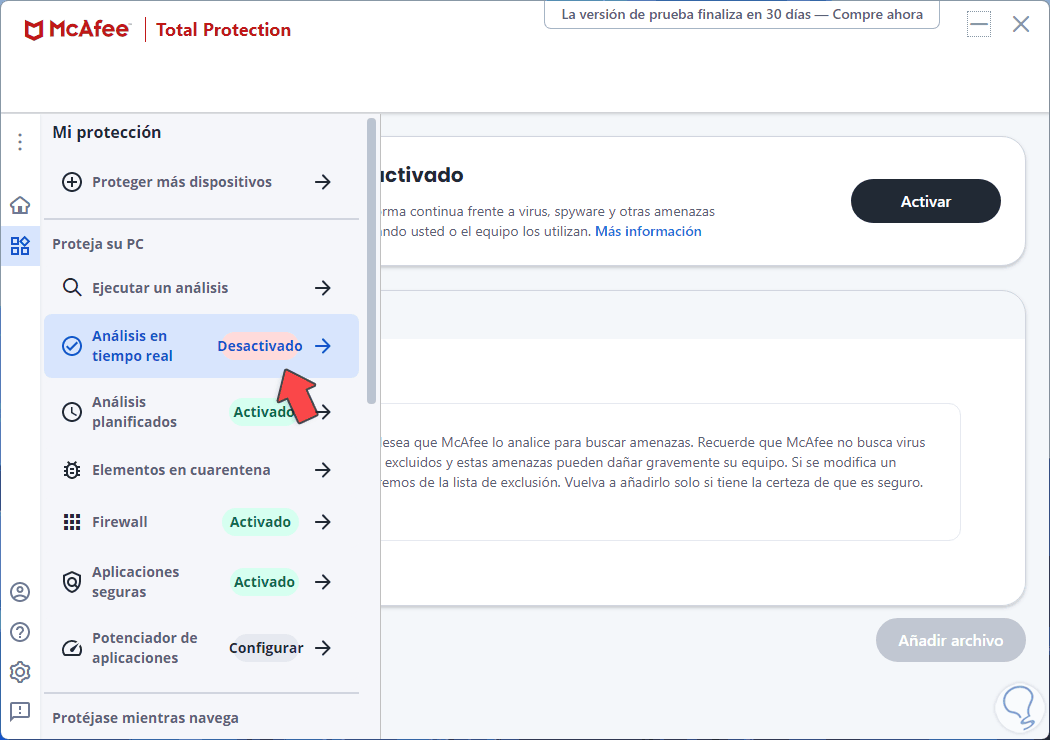Select Ejecutar un análisis menu entry
The width and height of the screenshot is (1050, 740).
coord(202,288)
